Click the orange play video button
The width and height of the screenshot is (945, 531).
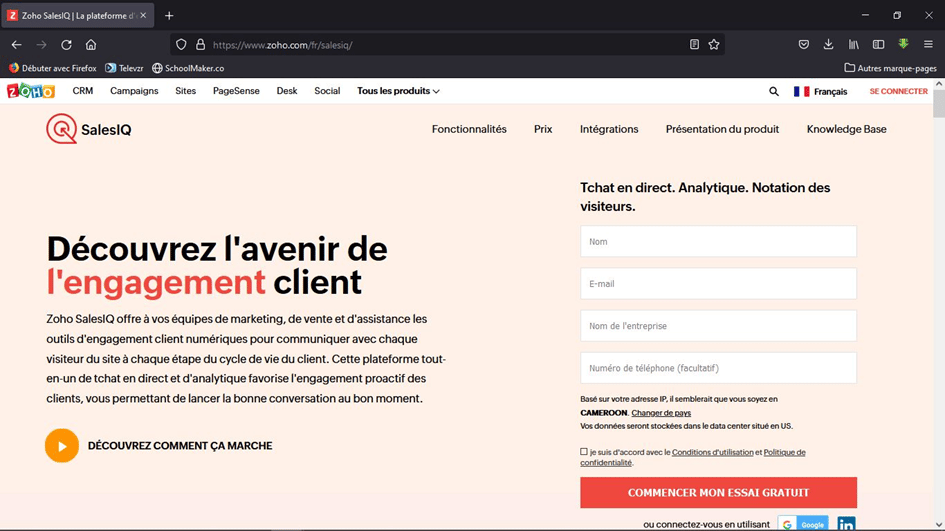(x=62, y=446)
